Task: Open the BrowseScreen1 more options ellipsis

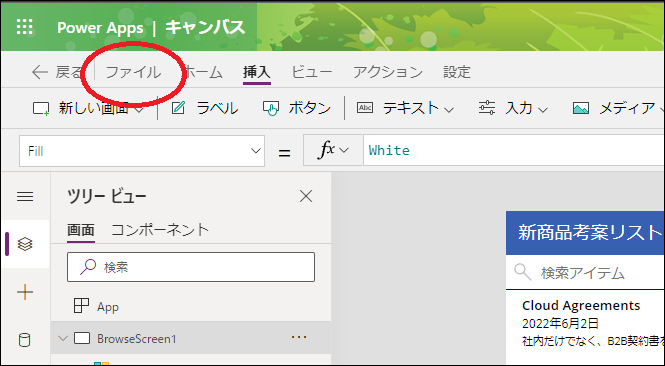Action: click(299, 338)
